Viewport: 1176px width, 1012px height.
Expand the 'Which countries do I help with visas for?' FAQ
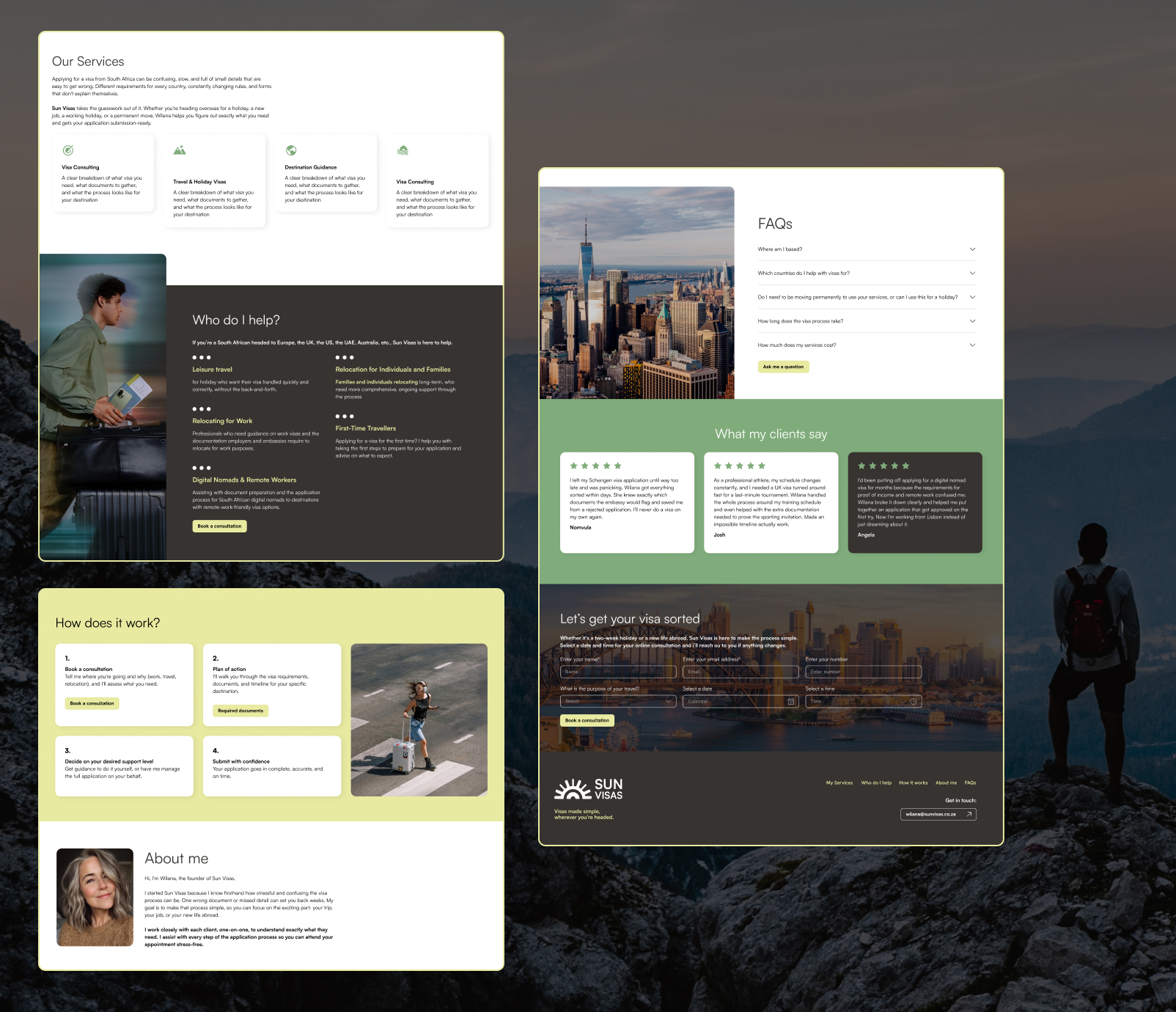867,274
